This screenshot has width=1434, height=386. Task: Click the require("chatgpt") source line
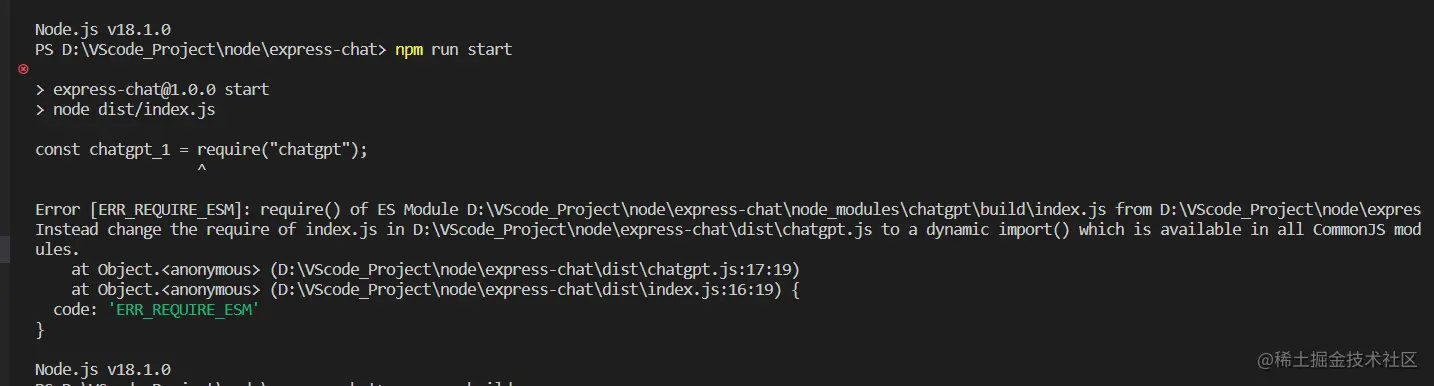[202, 150]
